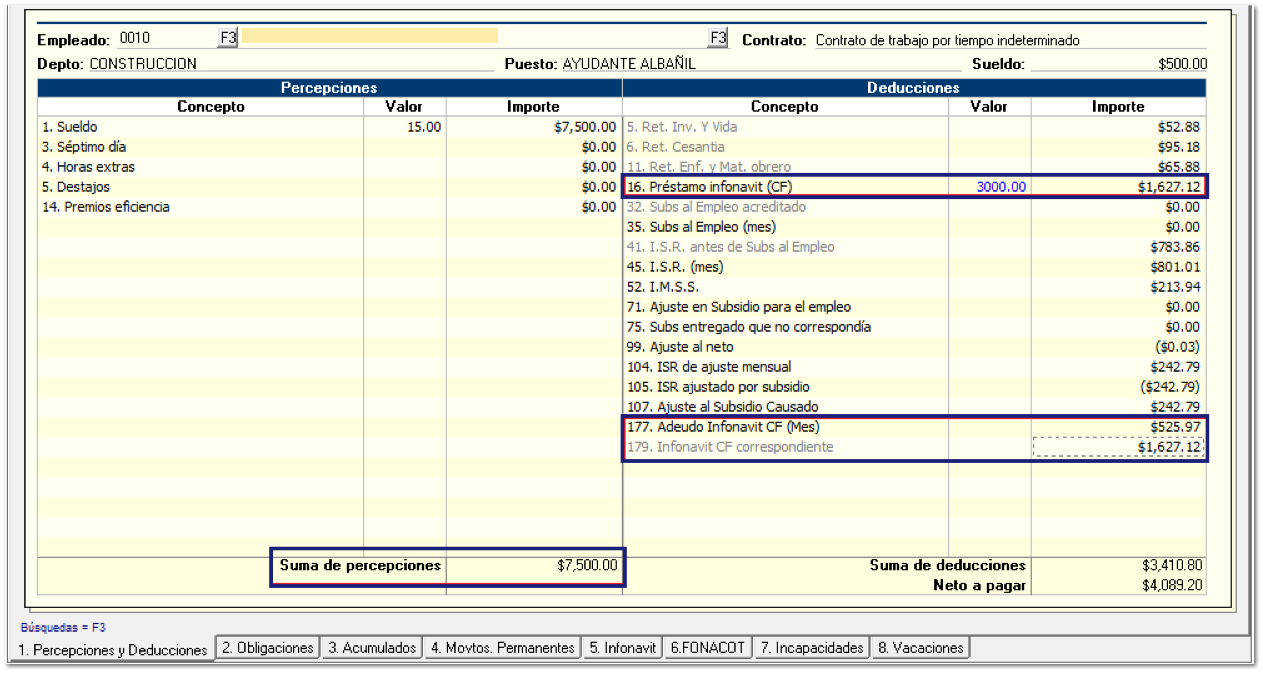This screenshot has height=673, width=1263.
Task: Open the 7. Incapacidades tab
Action: coord(811,648)
